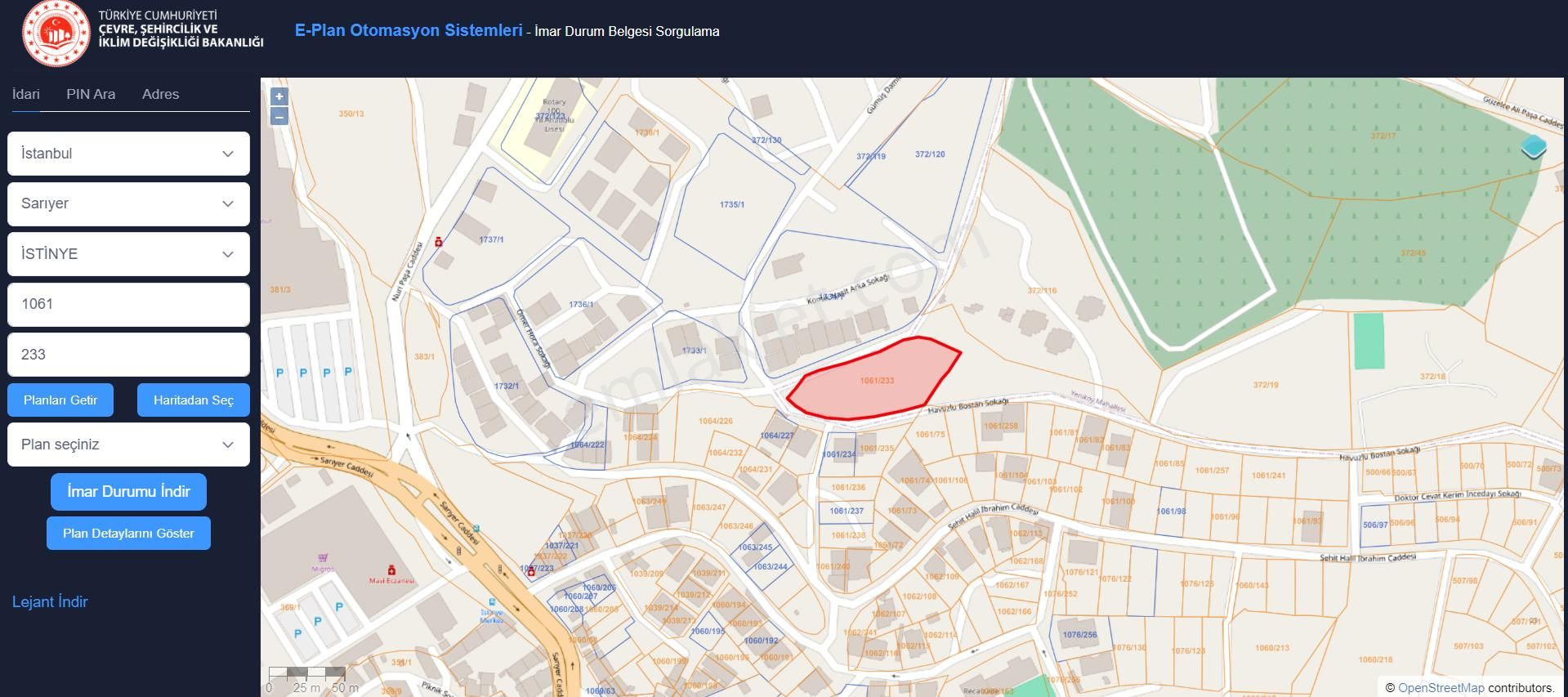
Task: Click parcel label 1076/256 on map
Action: pos(1079,635)
